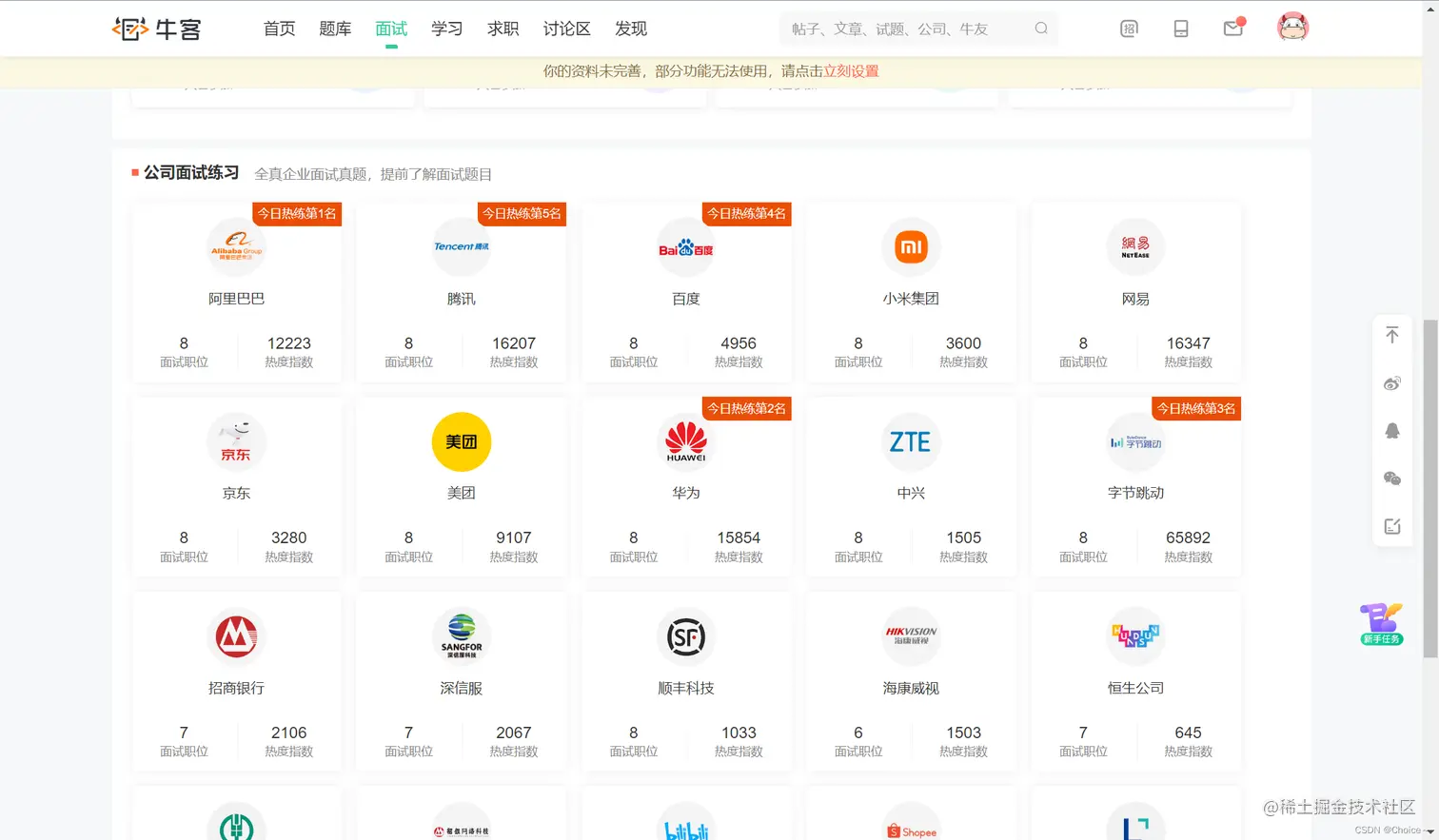Click 中兴 company name text

[911, 493]
